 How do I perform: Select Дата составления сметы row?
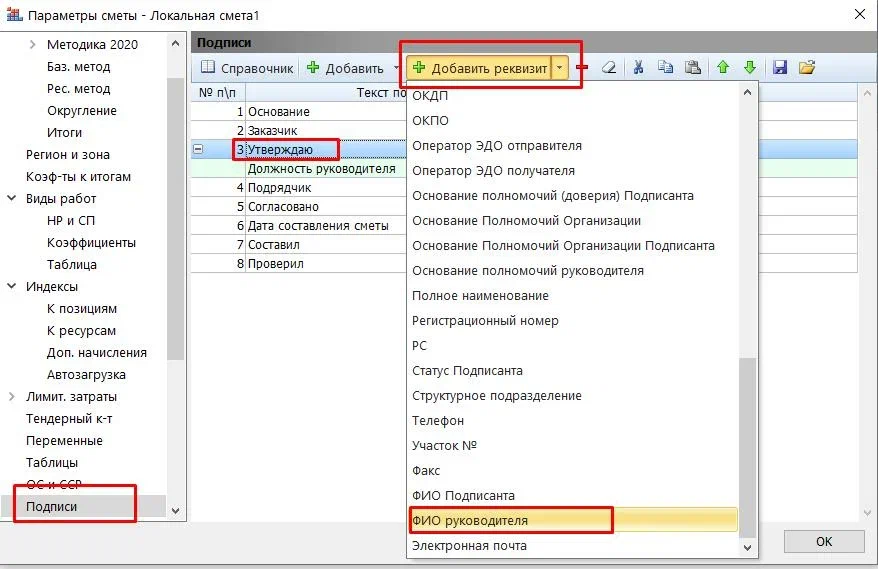(x=299, y=226)
